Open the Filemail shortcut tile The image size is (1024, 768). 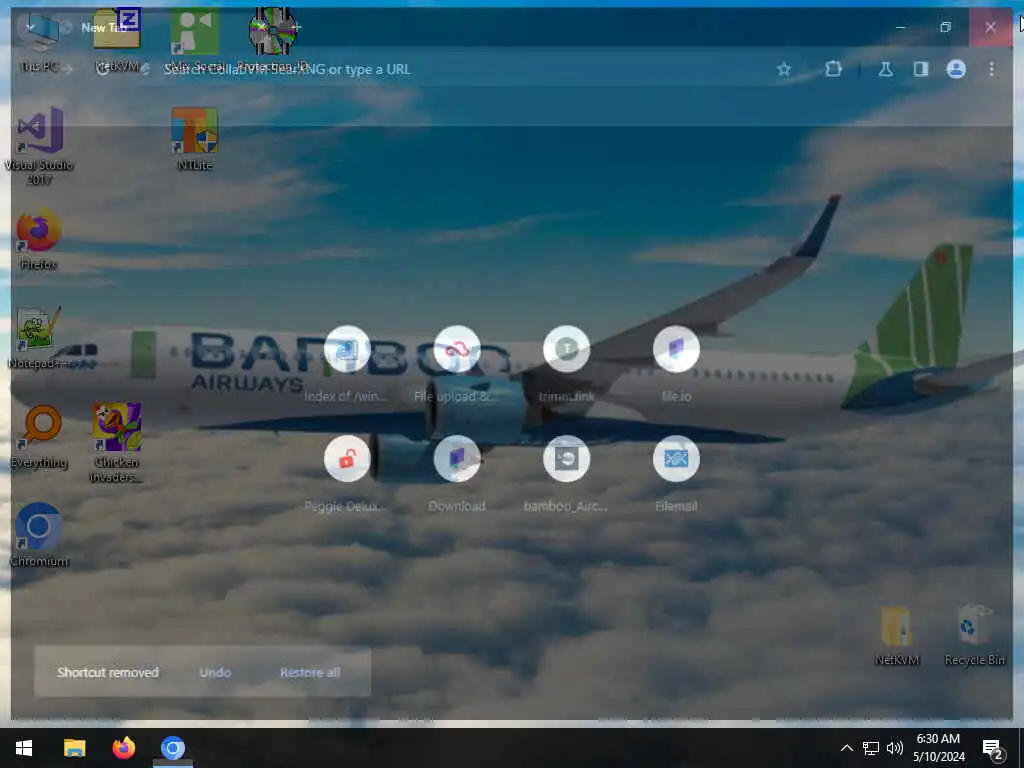(676, 473)
